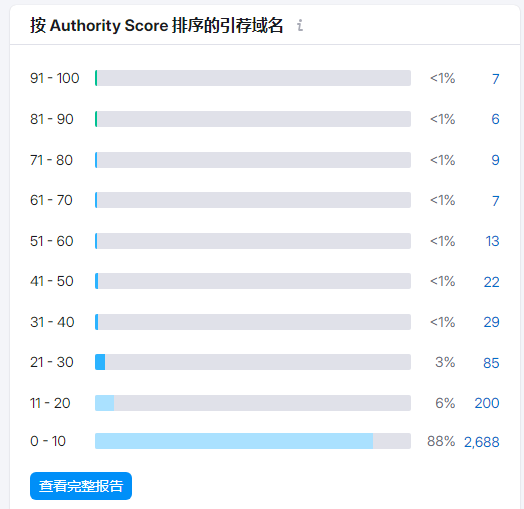524x509 pixels.
Task: Click the 88% percentage label
Action: 441,441
